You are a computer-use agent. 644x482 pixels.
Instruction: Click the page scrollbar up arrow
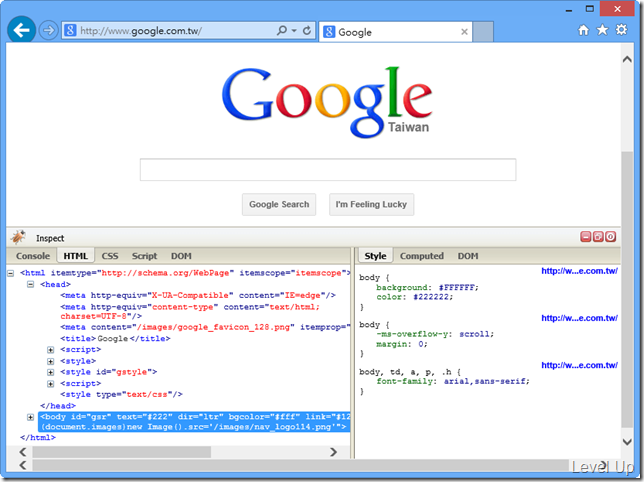pos(627,60)
